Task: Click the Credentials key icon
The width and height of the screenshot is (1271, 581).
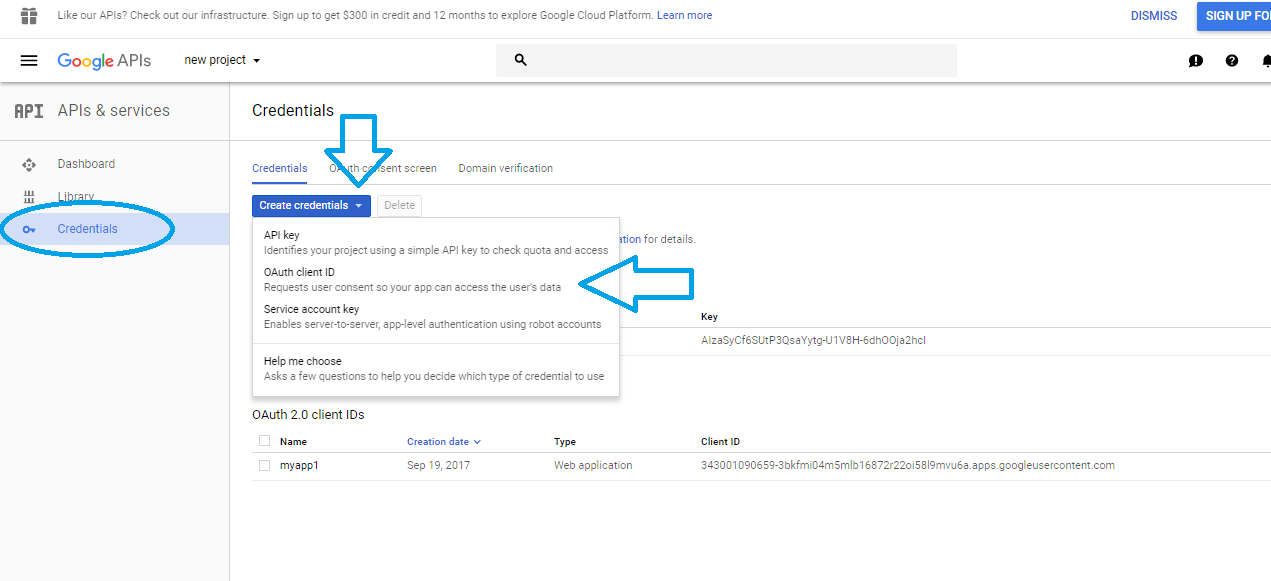Action: coord(29,229)
